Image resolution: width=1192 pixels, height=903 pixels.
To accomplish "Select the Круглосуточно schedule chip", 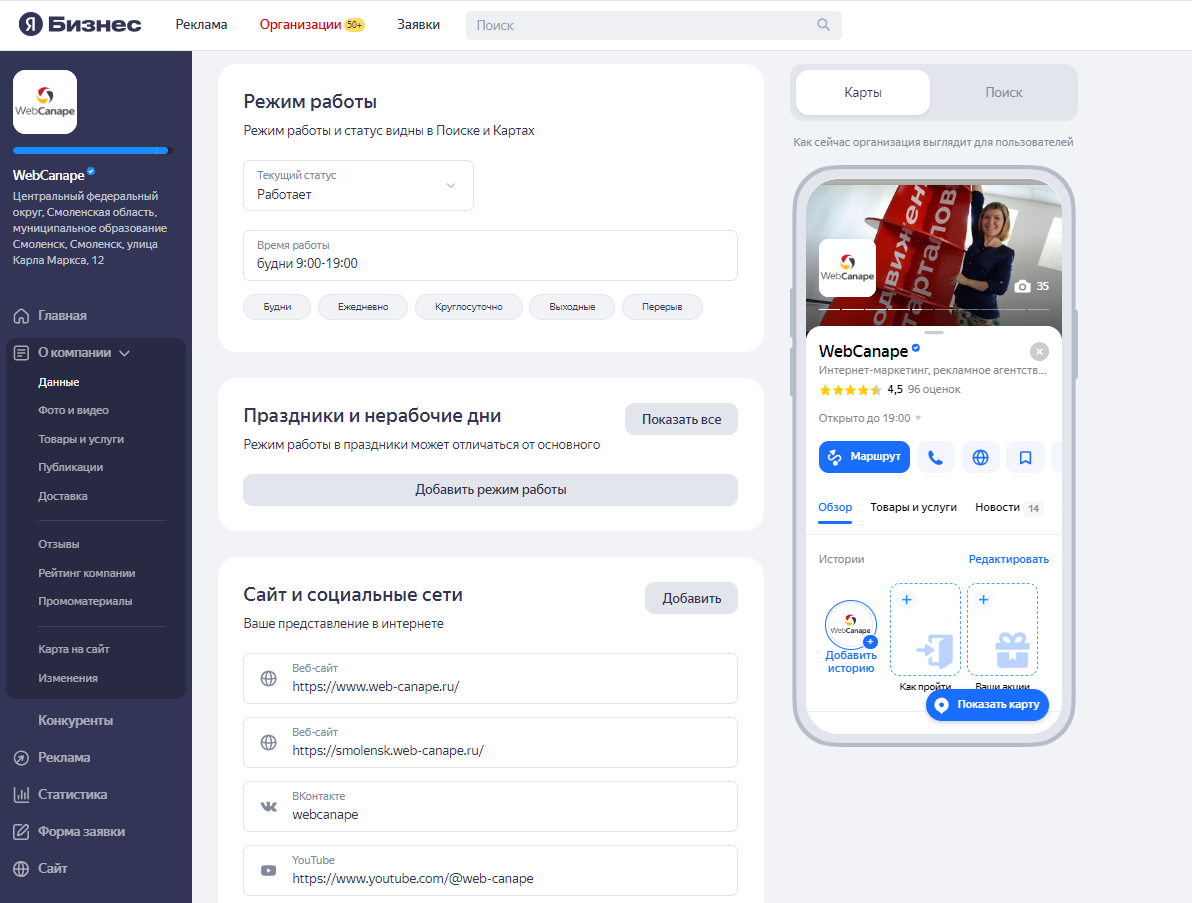I will pos(468,307).
